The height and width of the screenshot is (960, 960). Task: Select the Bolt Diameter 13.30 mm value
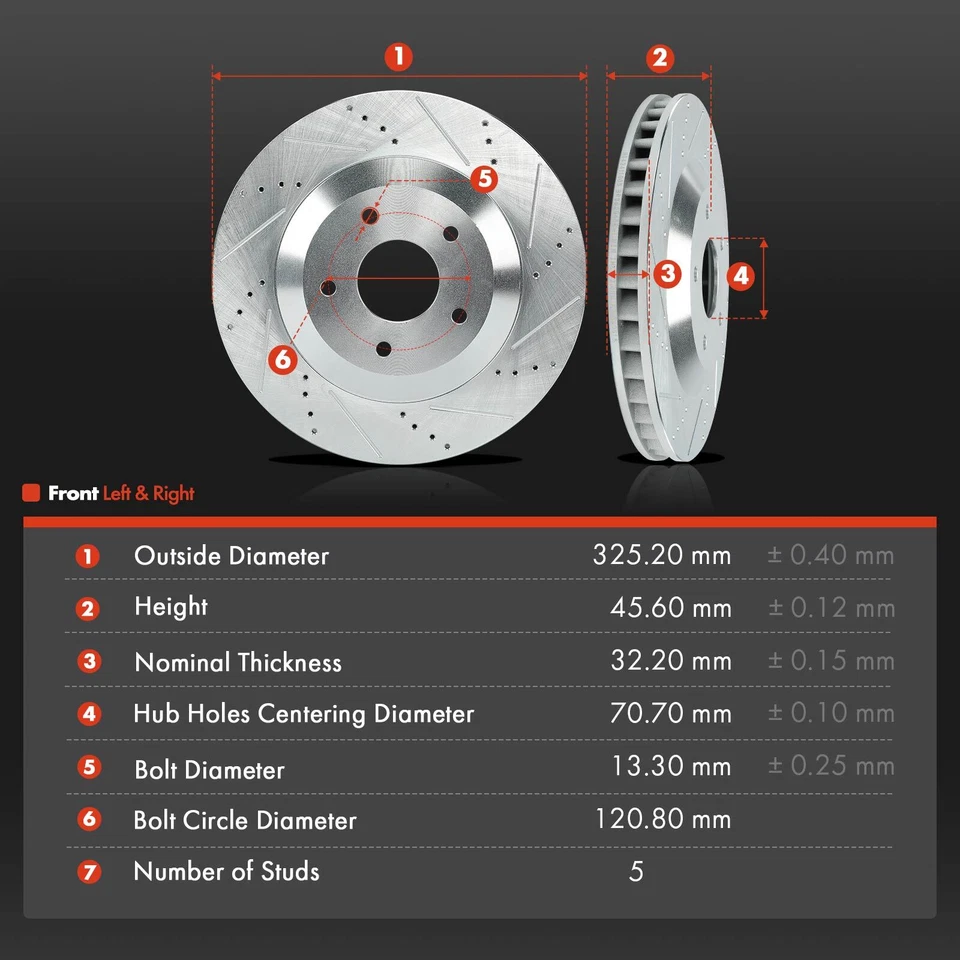(672, 766)
